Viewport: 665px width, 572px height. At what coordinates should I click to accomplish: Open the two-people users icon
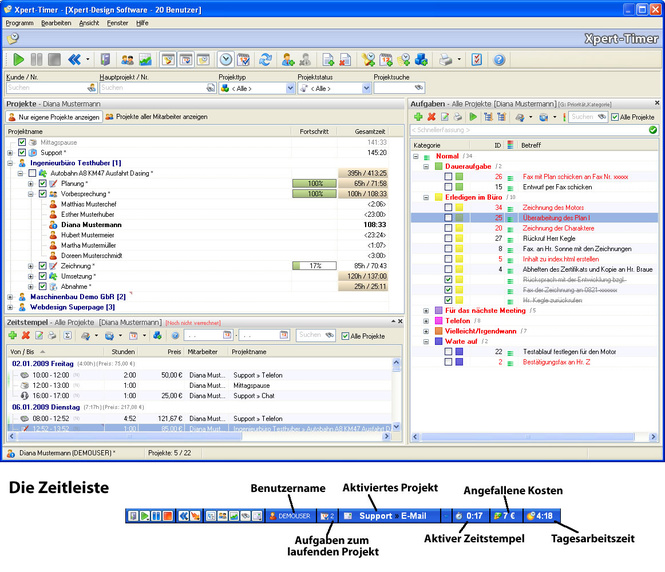(x=127, y=60)
